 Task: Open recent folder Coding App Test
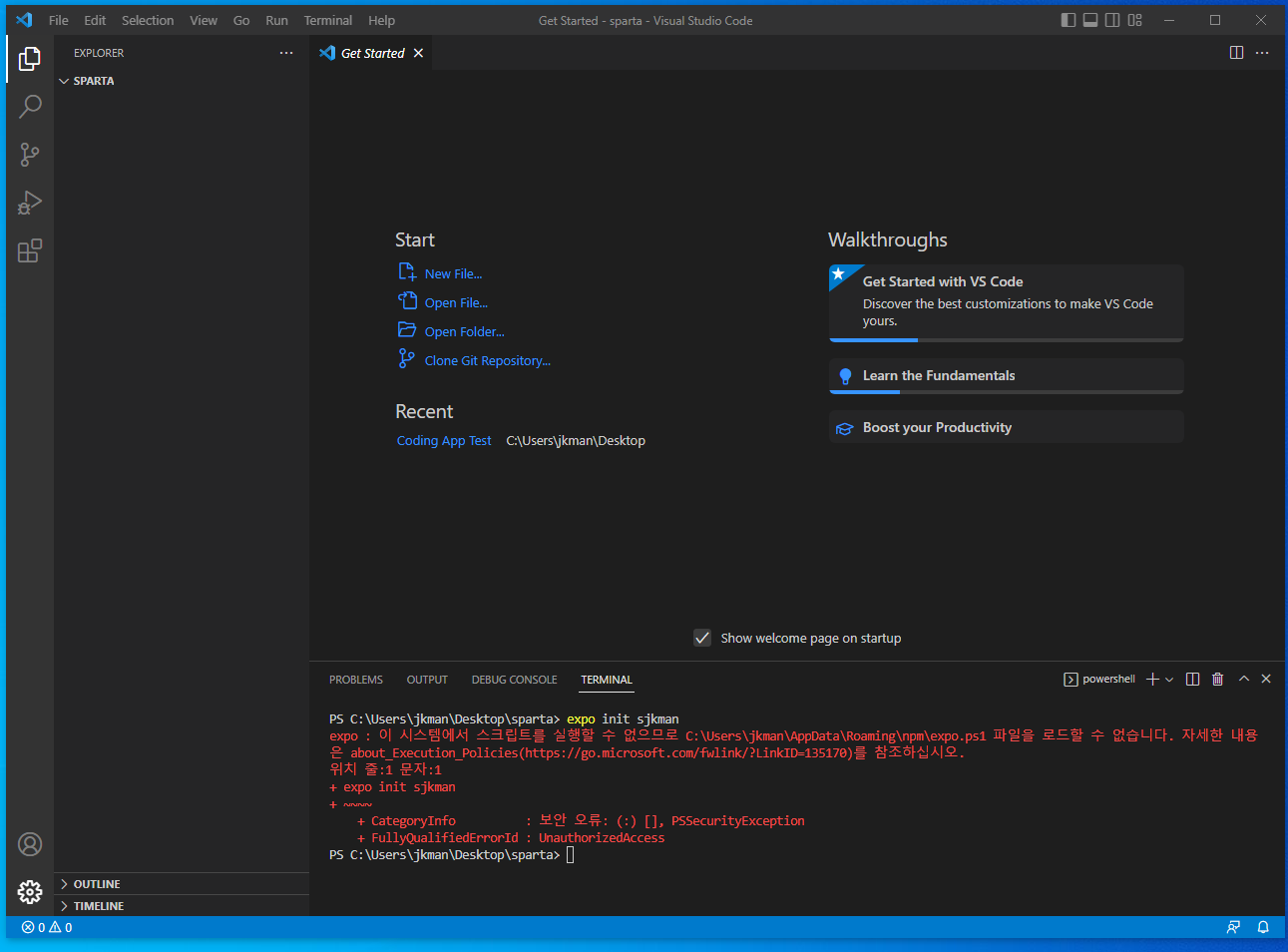pos(444,441)
